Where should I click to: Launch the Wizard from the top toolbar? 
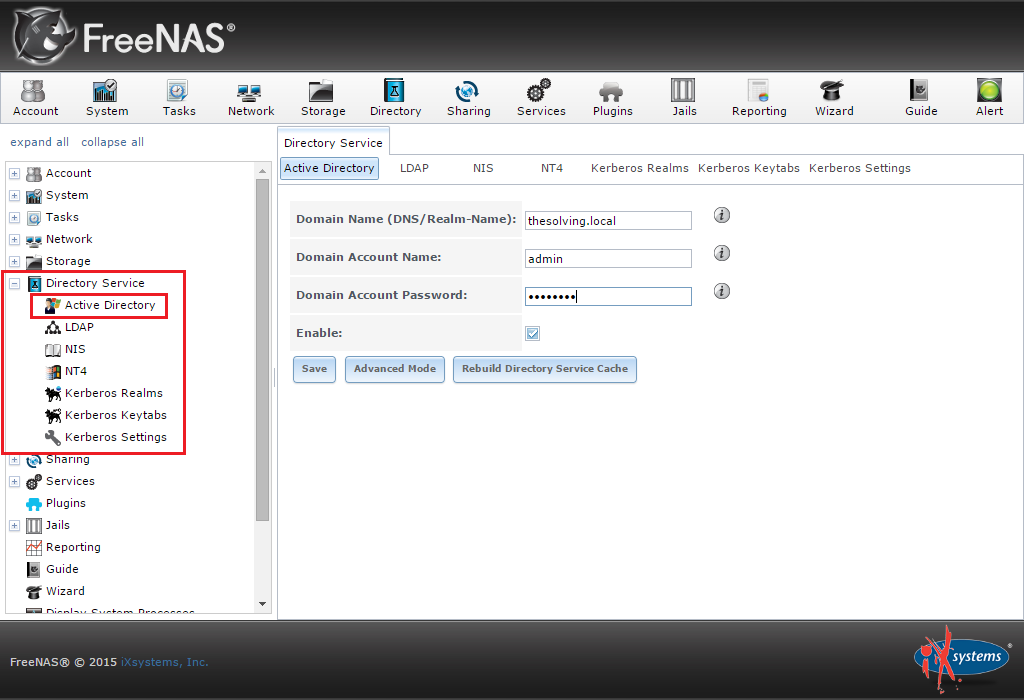click(x=834, y=98)
